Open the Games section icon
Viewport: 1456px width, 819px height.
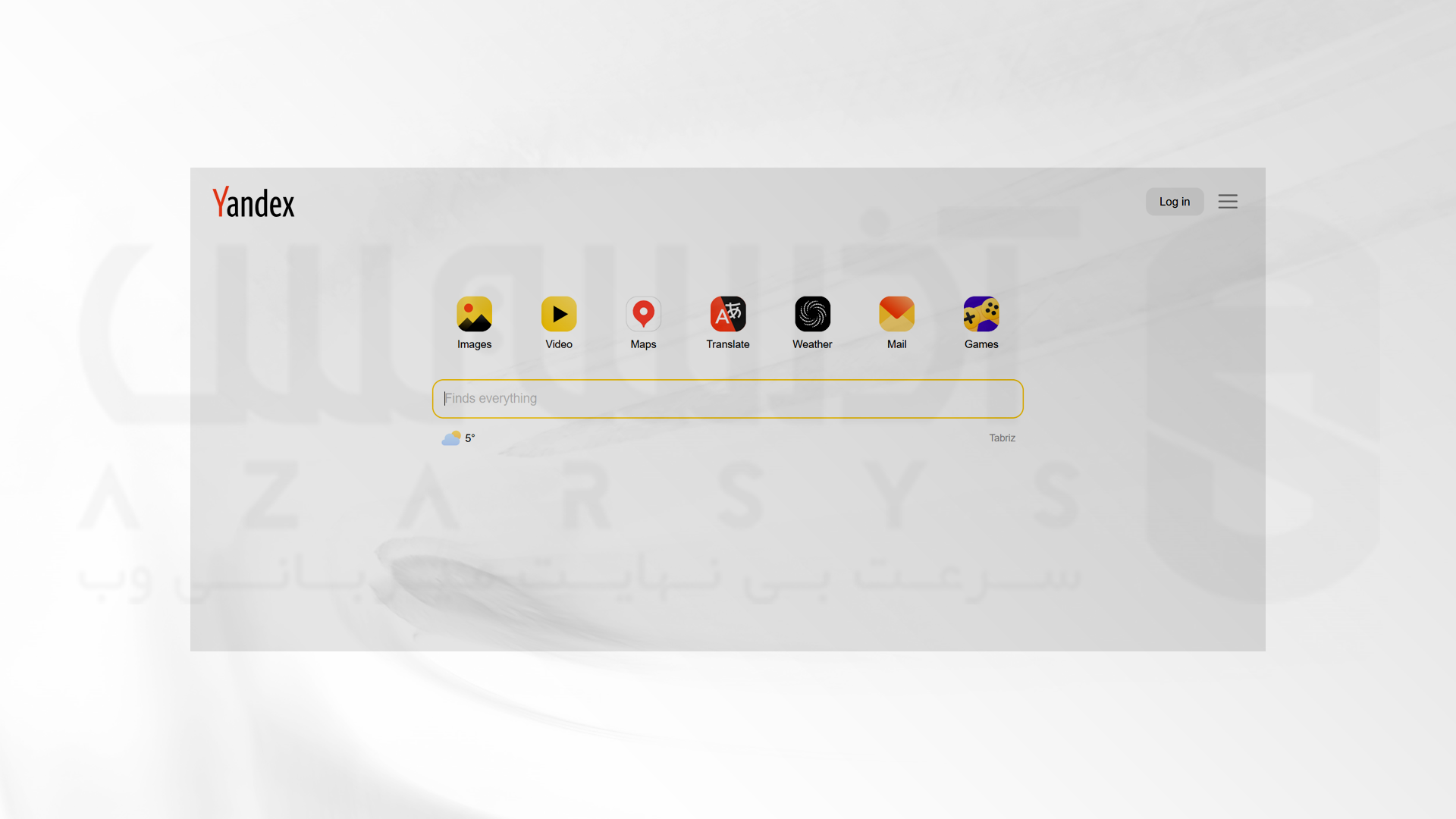pos(981,314)
